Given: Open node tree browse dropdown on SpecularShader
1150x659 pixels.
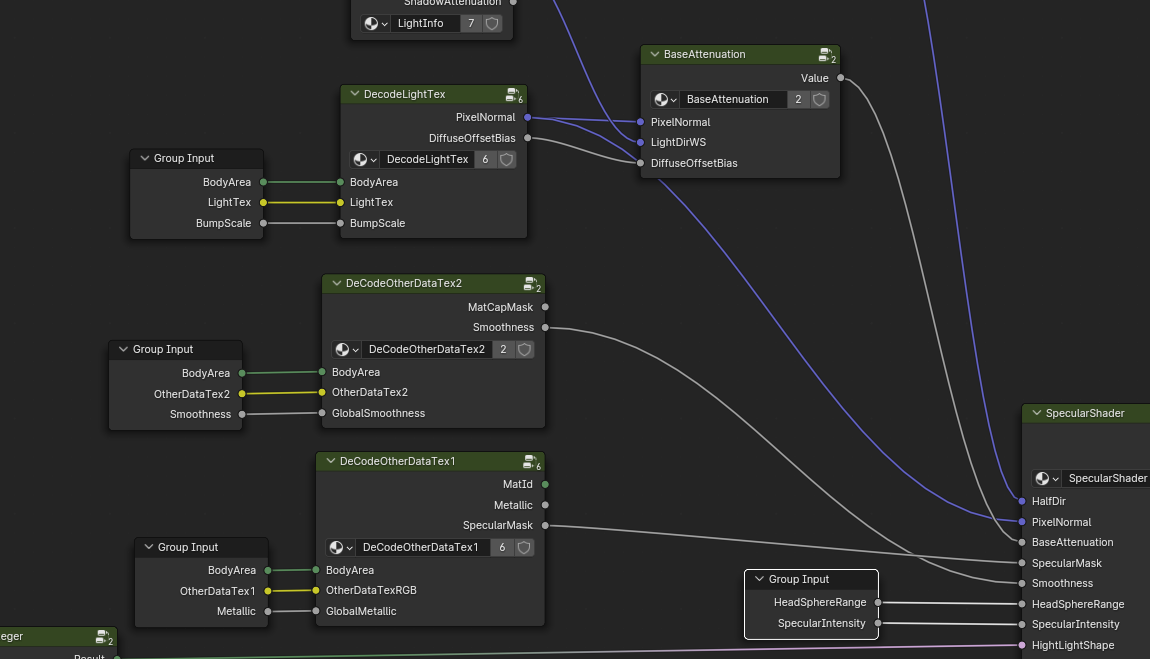Looking at the screenshot, I should click(x=1046, y=478).
